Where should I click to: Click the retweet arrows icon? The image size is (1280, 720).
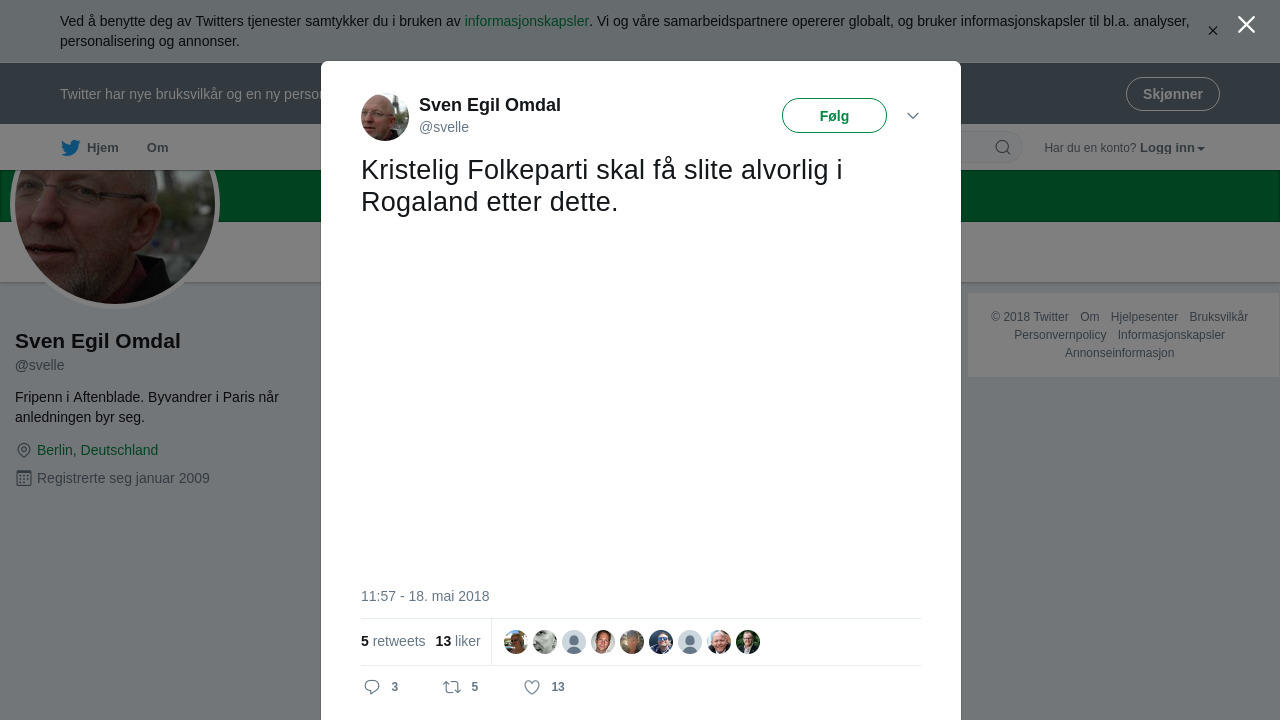[x=452, y=687]
